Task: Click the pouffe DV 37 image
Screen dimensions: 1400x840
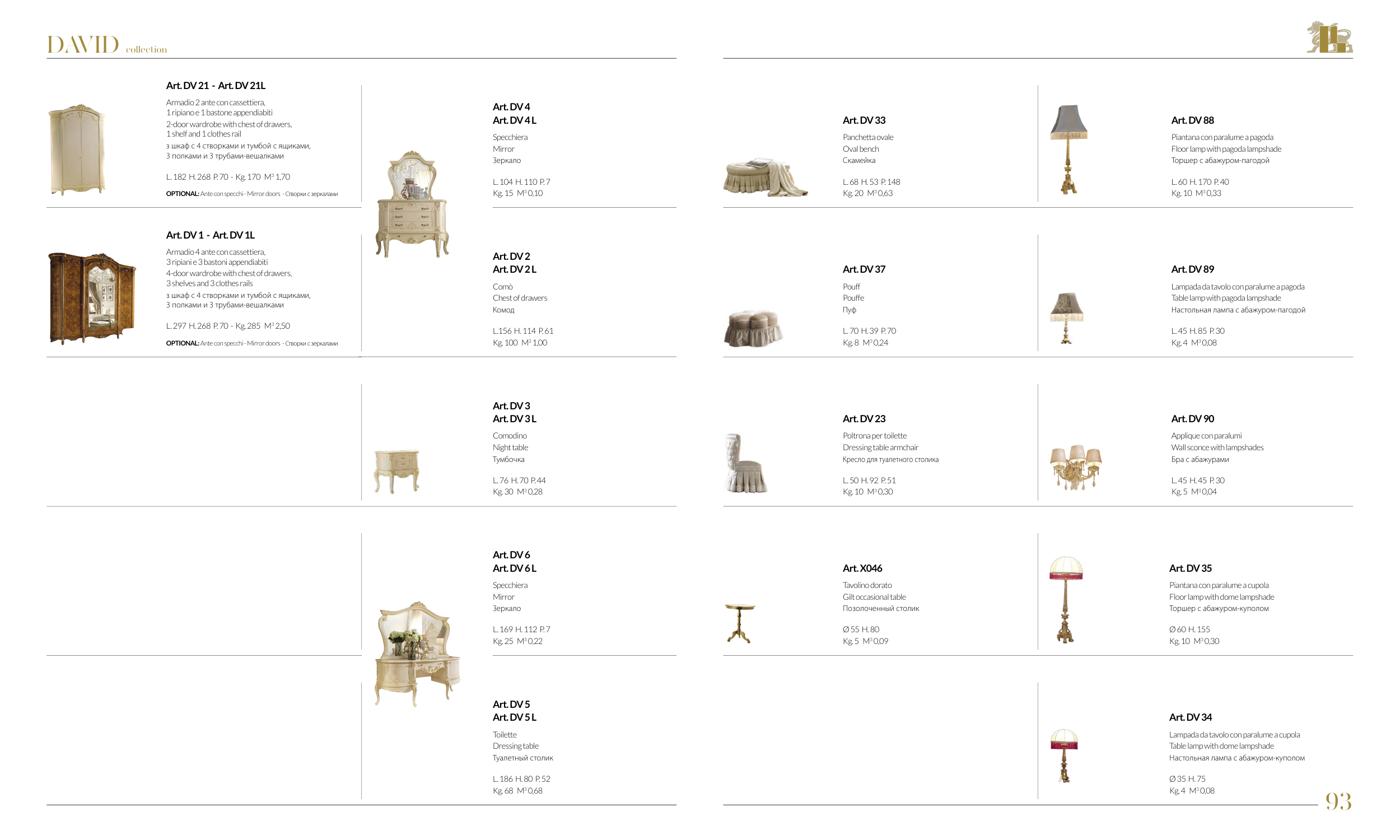Action: [x=753, y=328]
